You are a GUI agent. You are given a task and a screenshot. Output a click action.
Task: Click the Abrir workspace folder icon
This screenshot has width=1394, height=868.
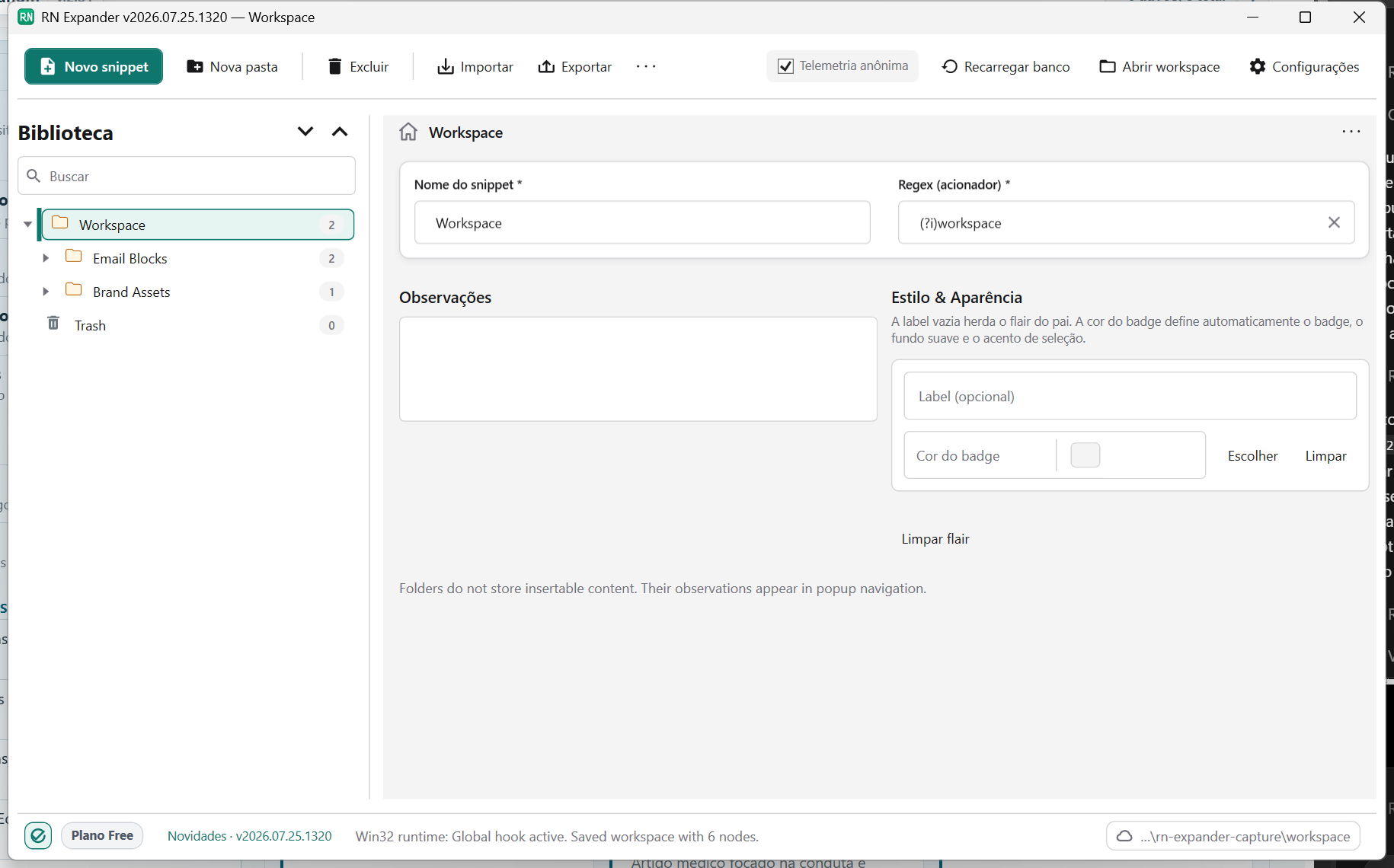[1108, 66]
